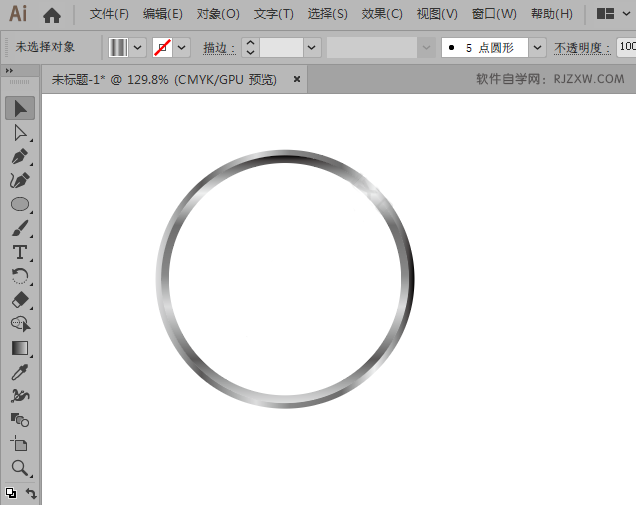Open the 效果(C) menu
The image size is (636, 505).
point(382,14)
